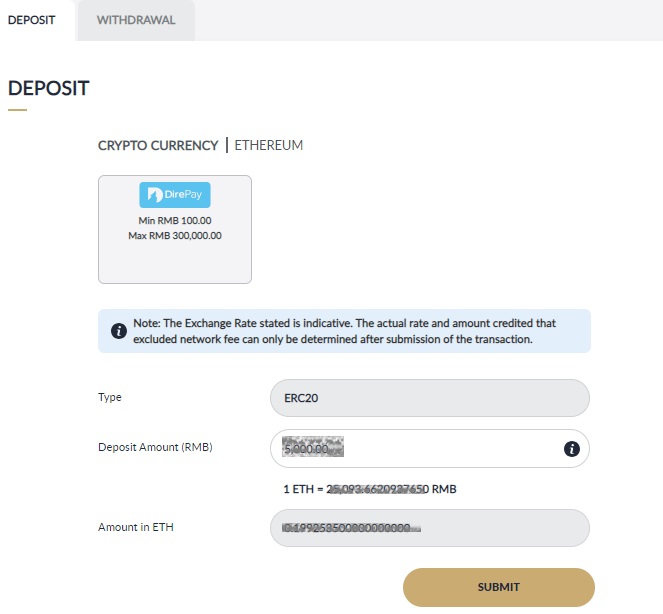This screenshot has width=663, height=614.
Task: Click the Deposit Amount (RMB) label
Action: (x=155, y=448)
